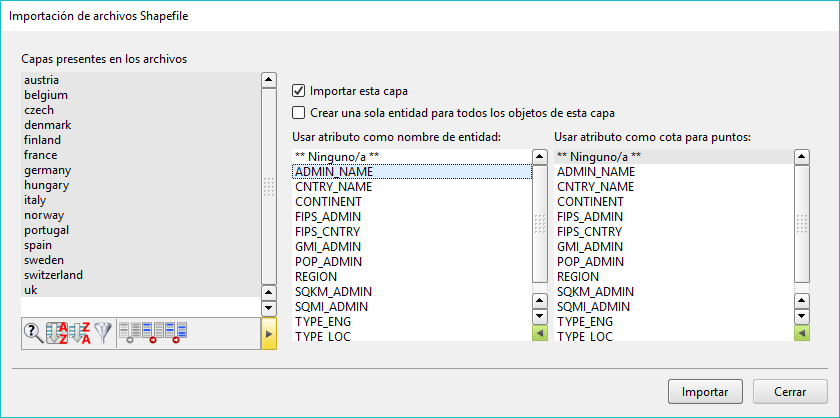Select the austria layer
Viewport: 840px width, 418px height.
pos(140,80)
